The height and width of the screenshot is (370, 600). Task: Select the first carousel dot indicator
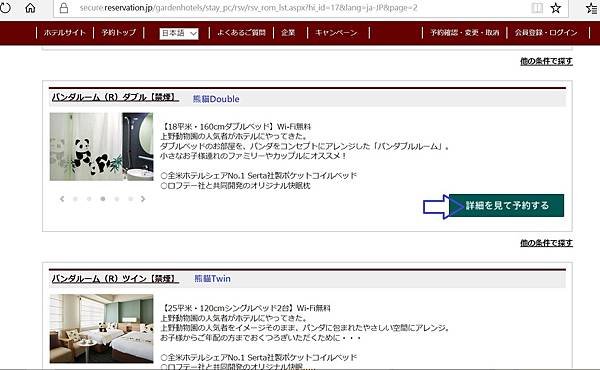[x=75, y=199]
